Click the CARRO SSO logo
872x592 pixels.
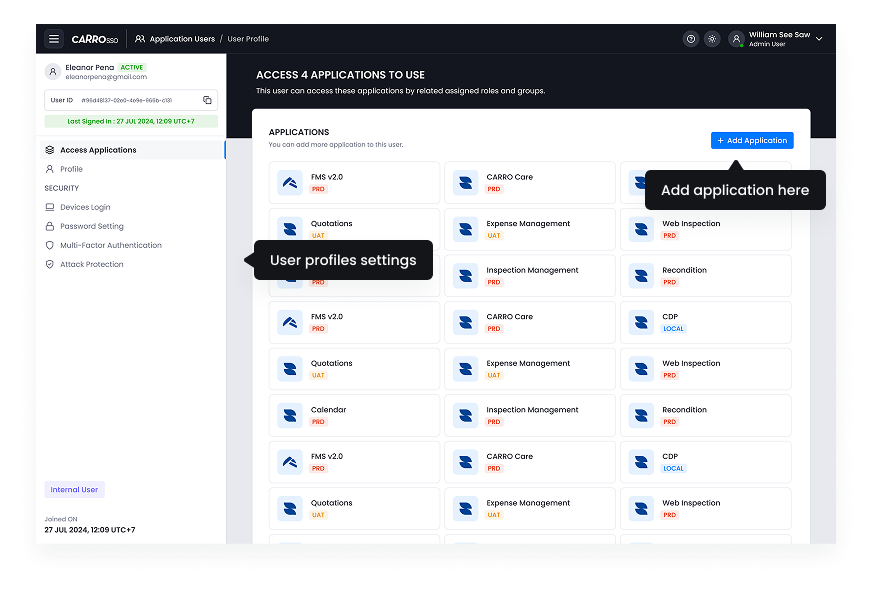93,38
